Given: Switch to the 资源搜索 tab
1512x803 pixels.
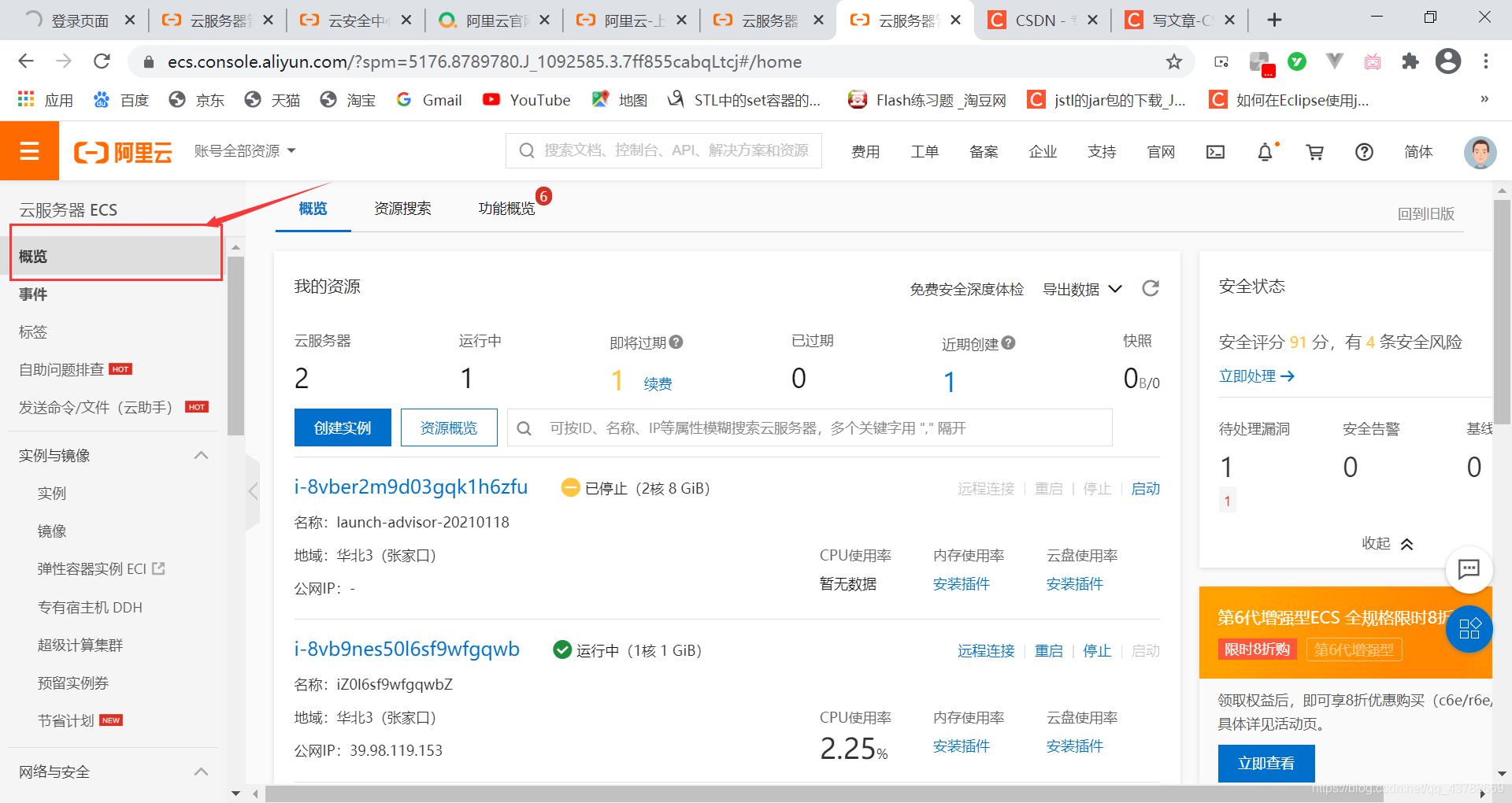Looking at the screenshot, I should click(402, 209).
